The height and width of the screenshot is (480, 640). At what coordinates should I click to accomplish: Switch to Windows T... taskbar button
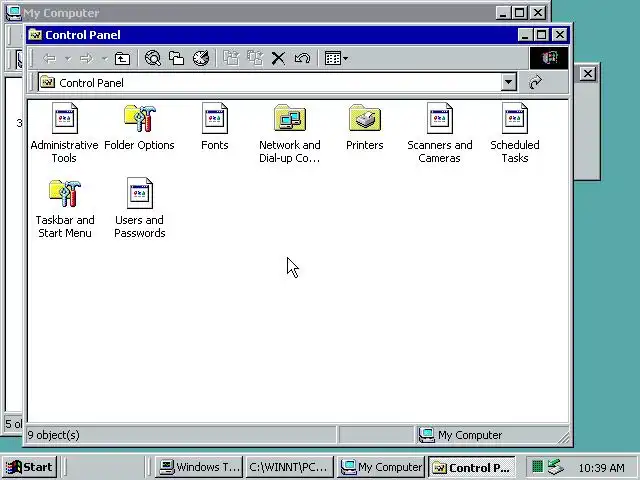199,467
